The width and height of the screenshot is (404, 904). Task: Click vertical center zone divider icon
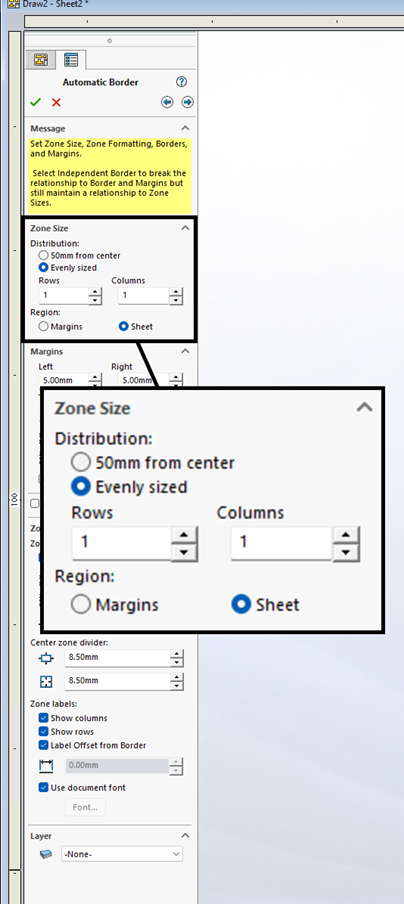coord(46,681)
